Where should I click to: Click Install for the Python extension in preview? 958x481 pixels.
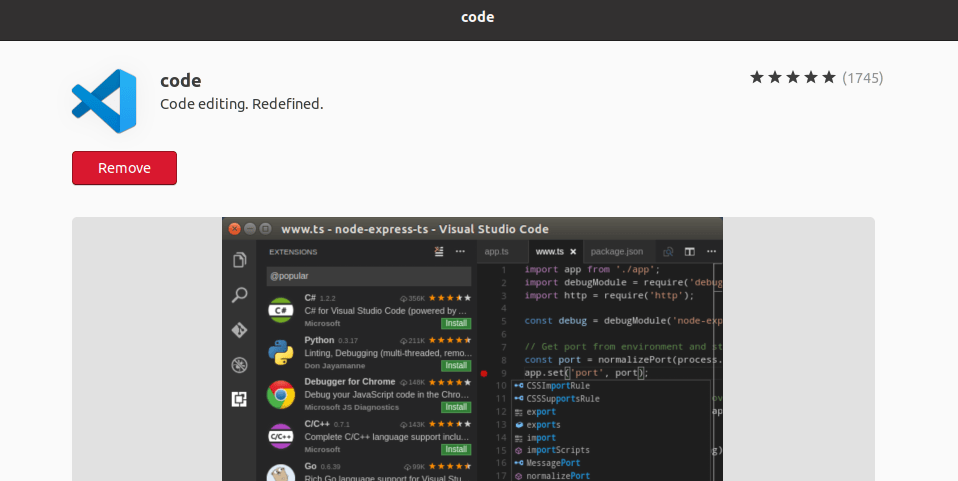click(456, 365)
